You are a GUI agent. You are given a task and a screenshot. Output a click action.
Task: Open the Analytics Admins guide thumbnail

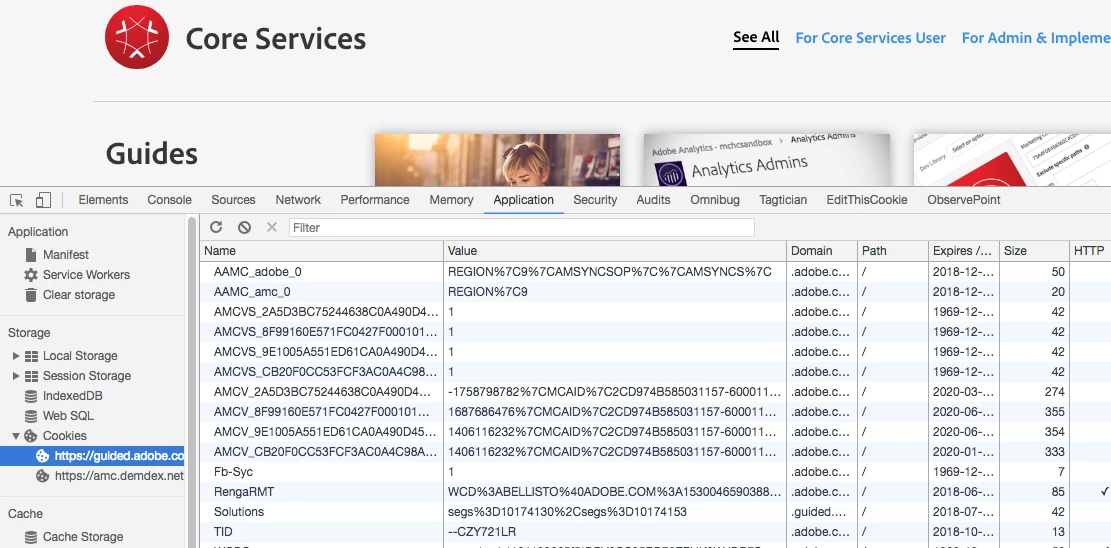[x=767, y=160]
